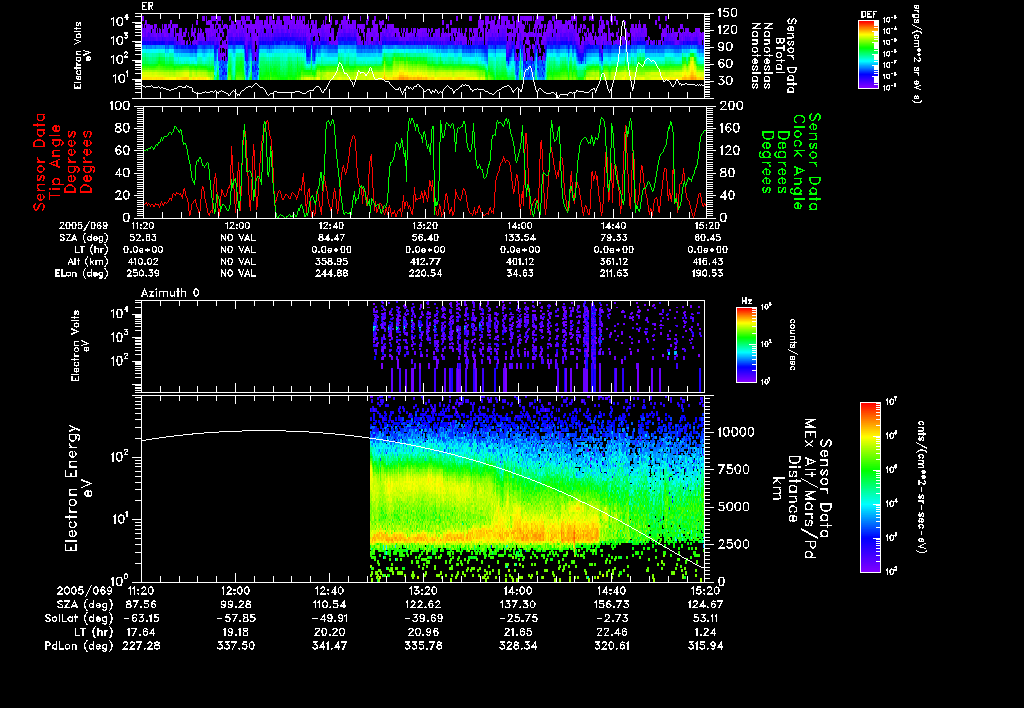Click the "MEx Alt/Mars/Pd" axis label

(x=809, y=489)
